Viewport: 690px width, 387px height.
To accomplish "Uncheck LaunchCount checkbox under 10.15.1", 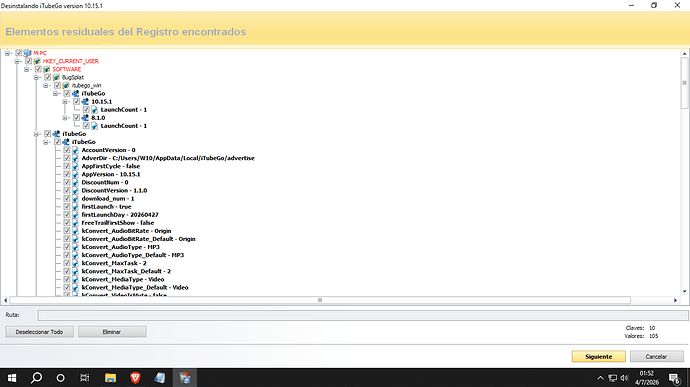I will [x=86, y=110].
